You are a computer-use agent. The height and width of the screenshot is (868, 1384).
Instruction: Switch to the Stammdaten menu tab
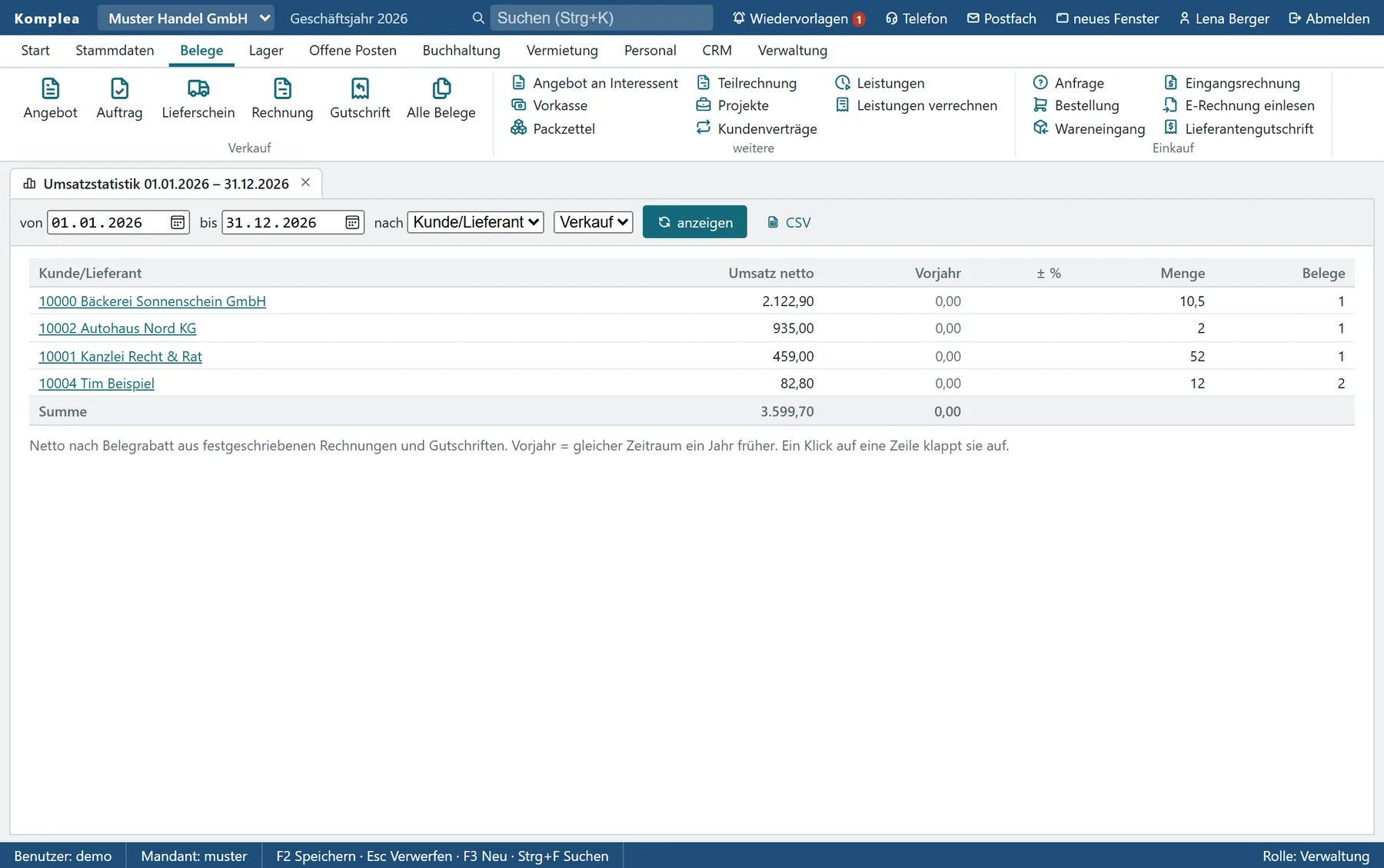click(115, 51)
